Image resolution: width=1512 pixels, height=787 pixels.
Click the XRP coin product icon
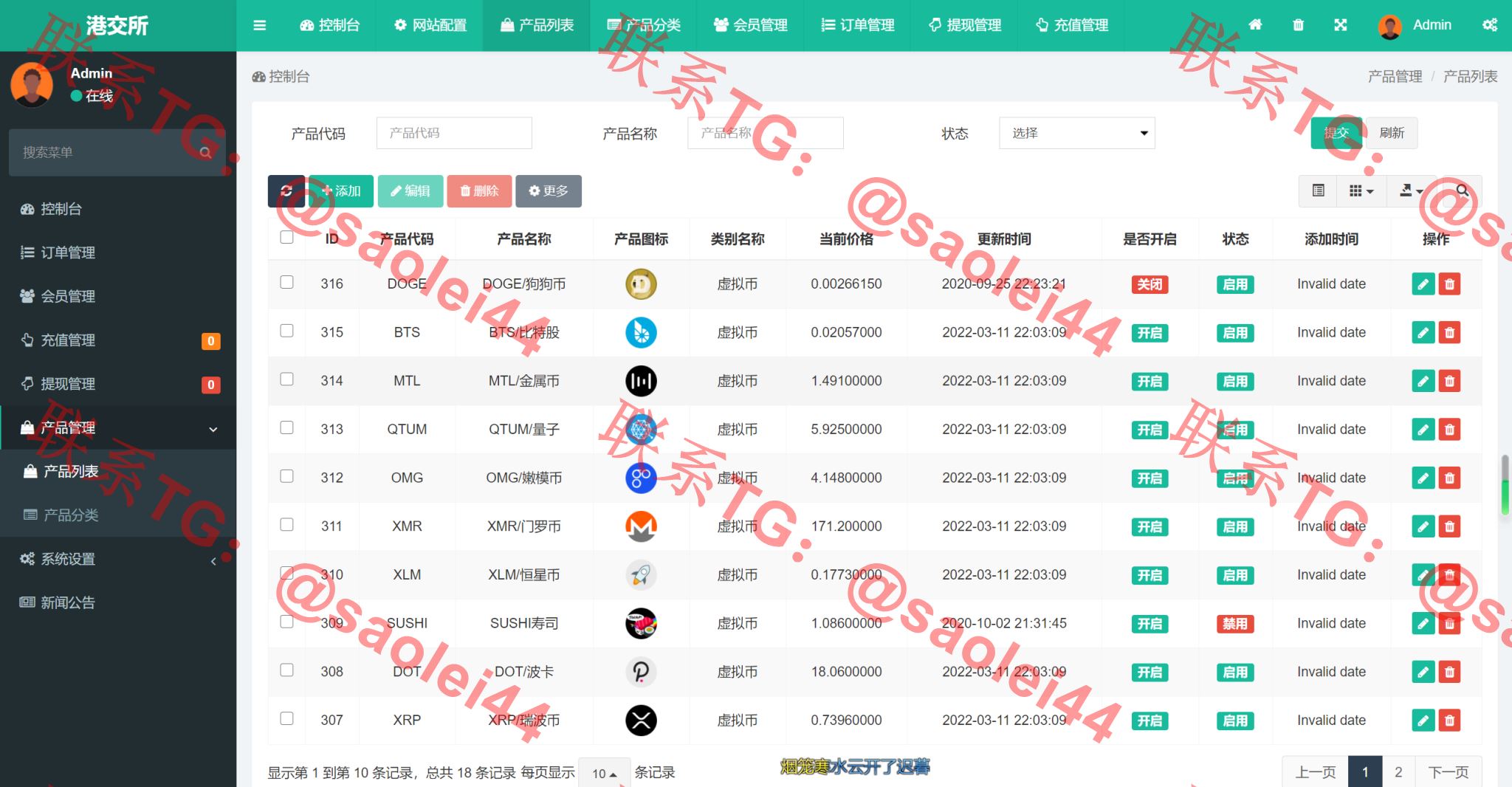pyautogui.click(x=641, y=721)
